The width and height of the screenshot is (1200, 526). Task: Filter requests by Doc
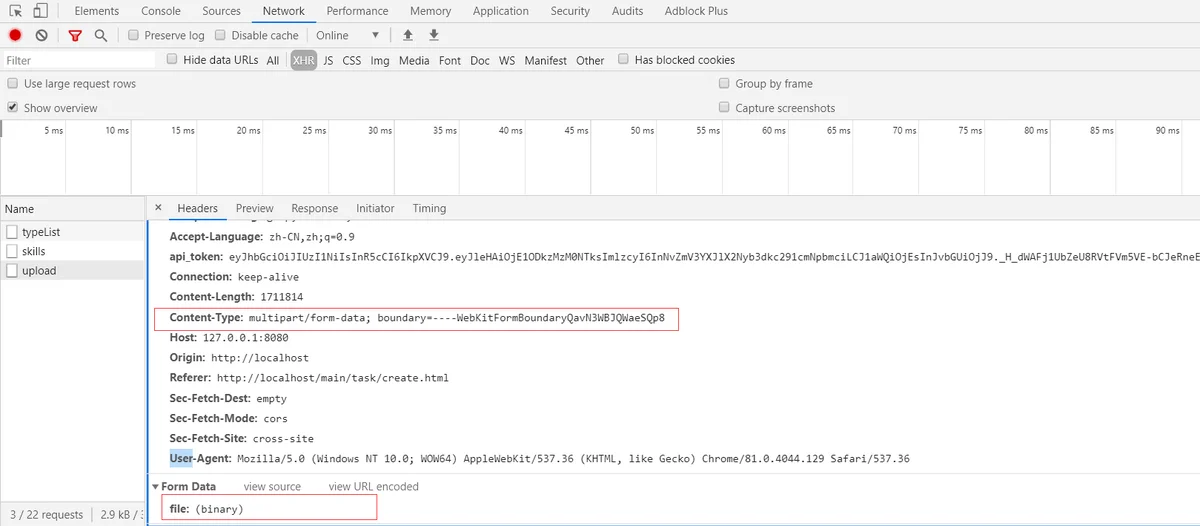coord(480,60)
